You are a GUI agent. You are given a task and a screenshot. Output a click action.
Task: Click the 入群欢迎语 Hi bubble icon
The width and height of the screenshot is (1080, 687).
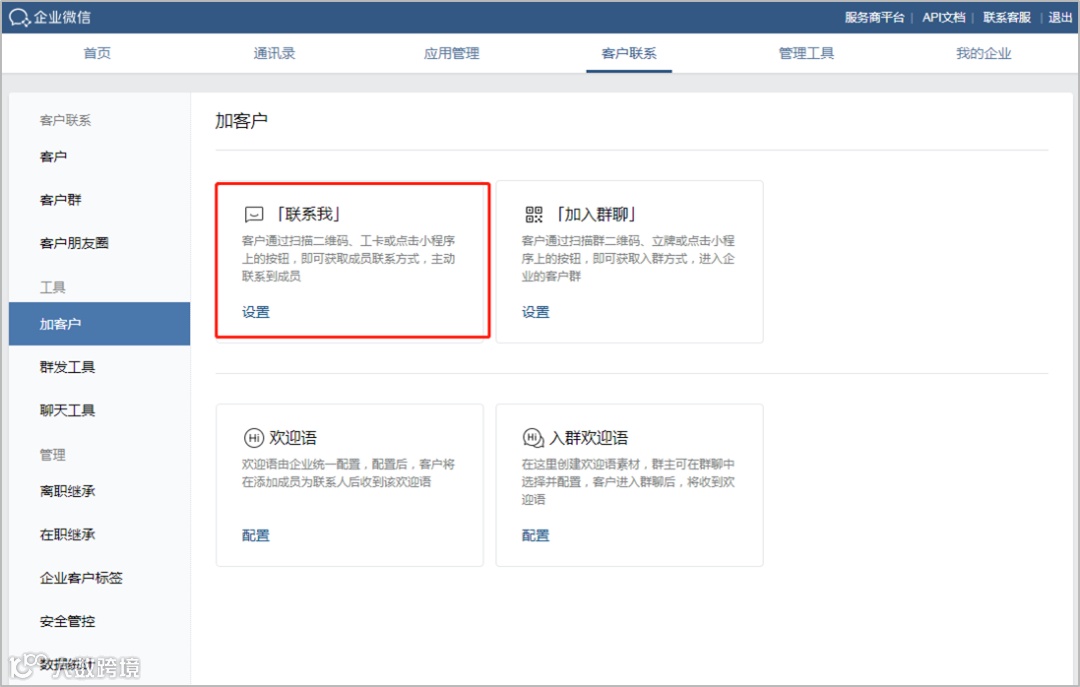click(533, 438)
